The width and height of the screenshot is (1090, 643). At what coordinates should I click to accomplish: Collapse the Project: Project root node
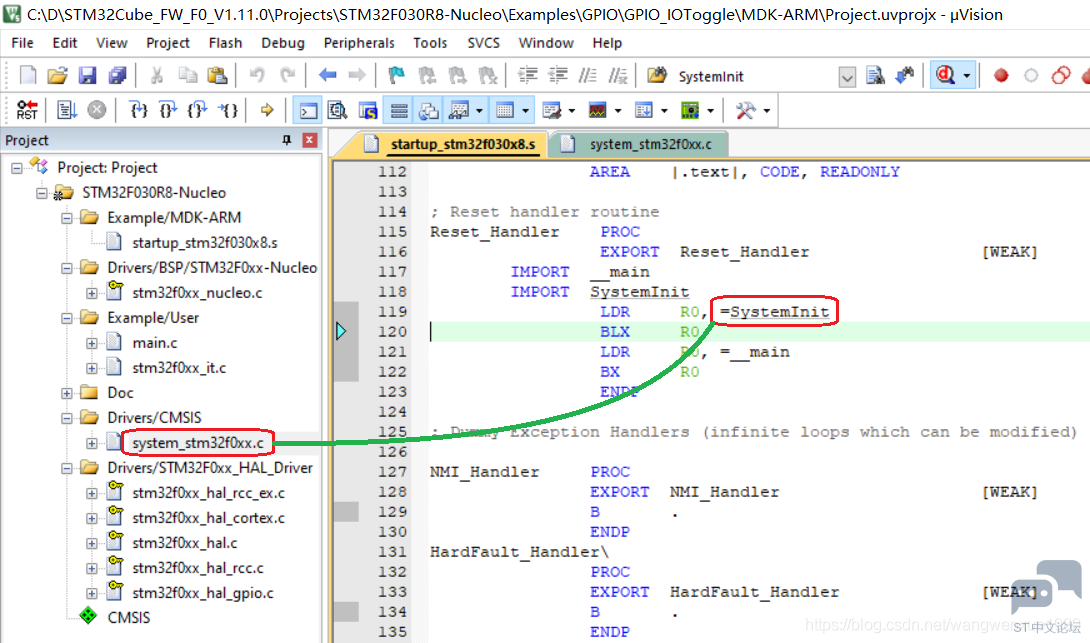tap(17, 168)
